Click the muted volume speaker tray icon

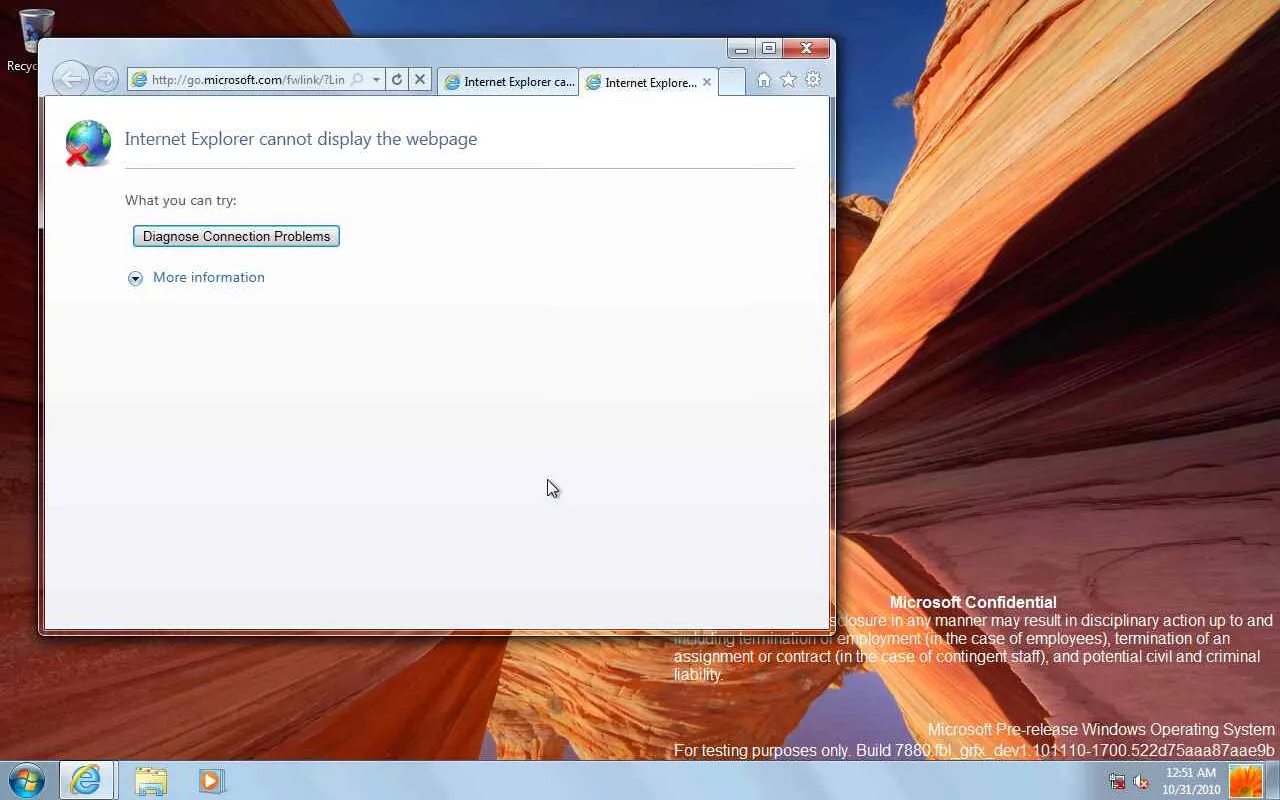click(x=1141, y=781)
